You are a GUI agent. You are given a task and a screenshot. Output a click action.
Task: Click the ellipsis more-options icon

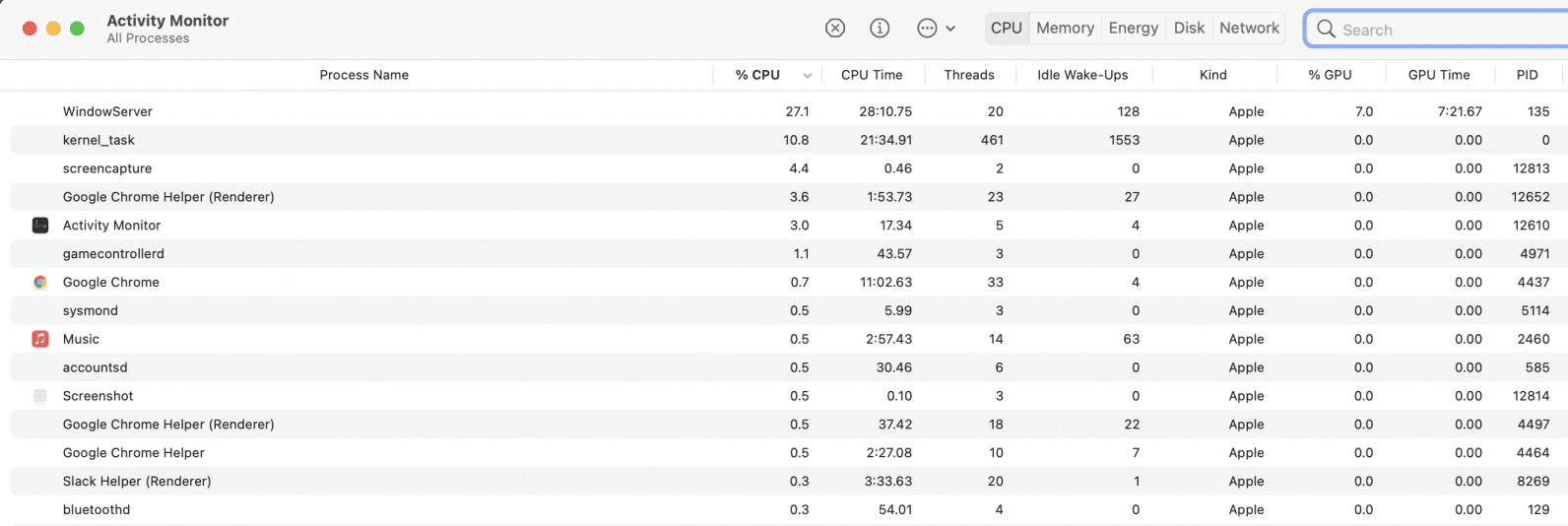click(x=927, y=29)
